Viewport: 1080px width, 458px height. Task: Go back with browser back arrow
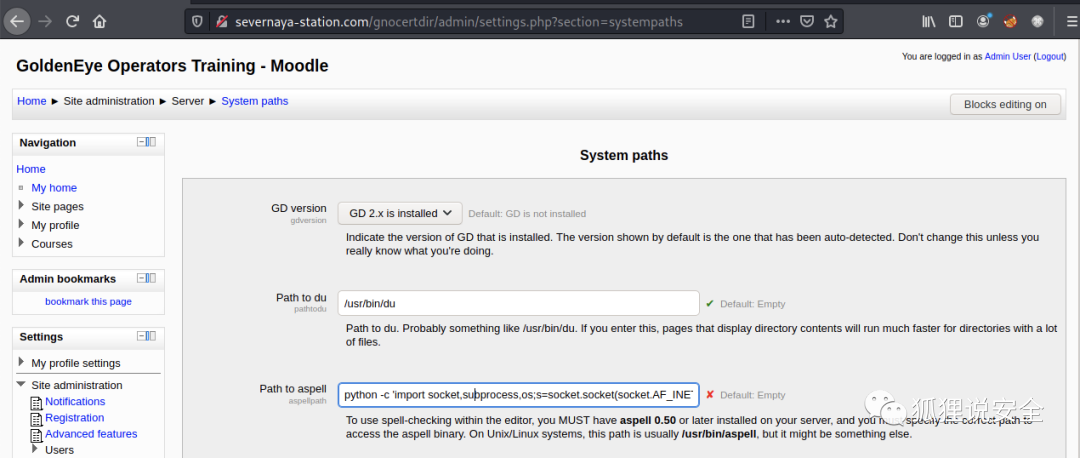[x=17, y=21]
